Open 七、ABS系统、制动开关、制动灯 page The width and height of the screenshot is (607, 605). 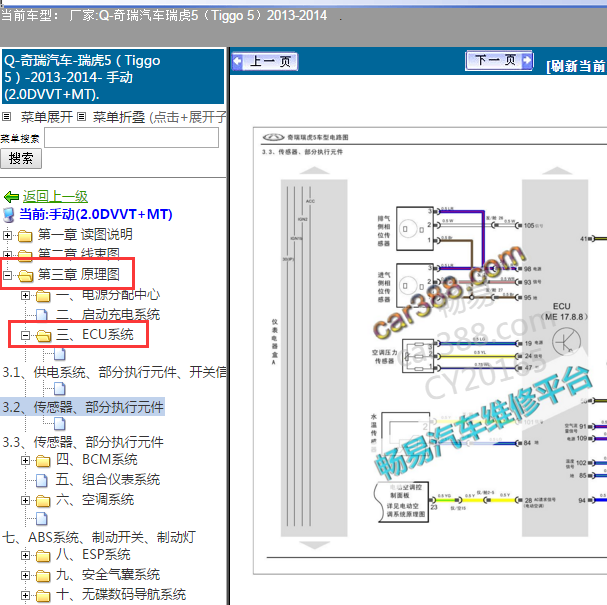(x=99, y=537)
